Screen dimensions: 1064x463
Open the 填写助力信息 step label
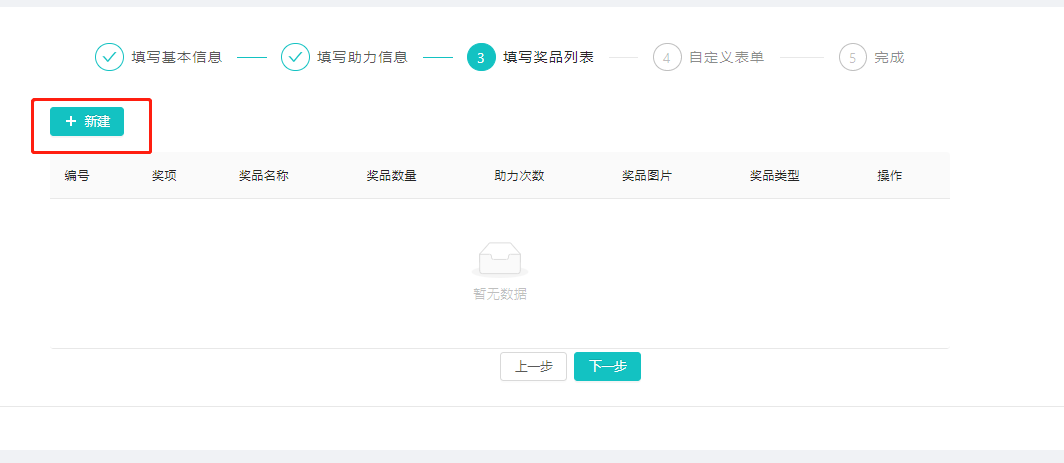pos(362,57)
